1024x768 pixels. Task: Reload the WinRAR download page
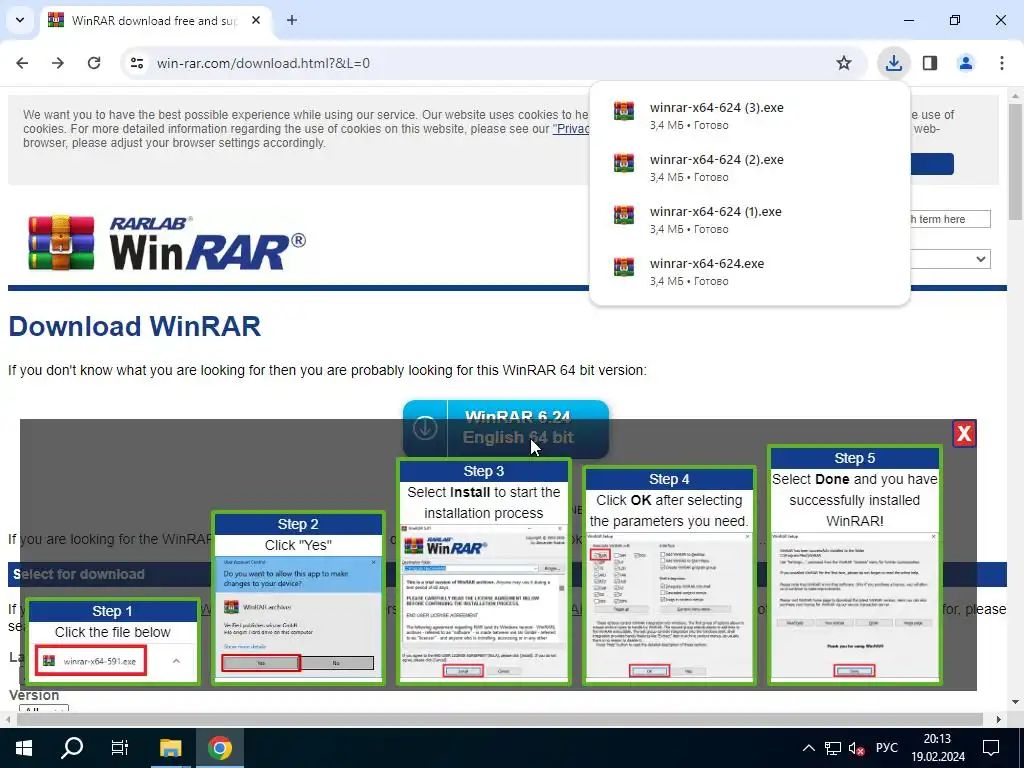point(94,63)
